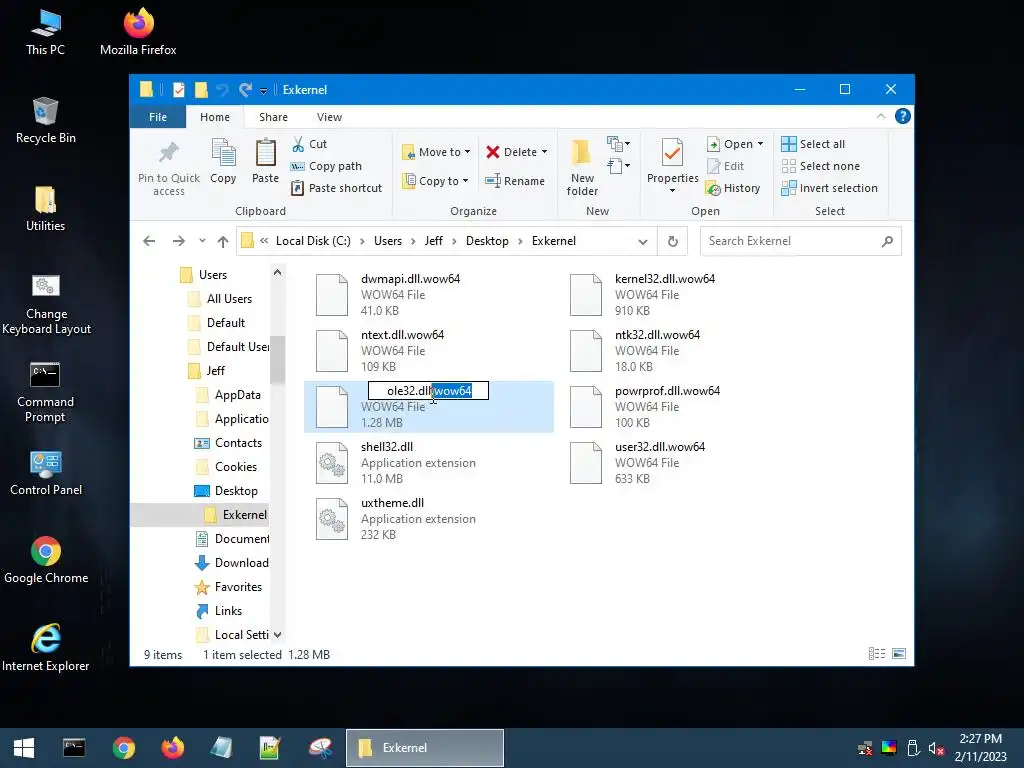The image size is (1024, 768).
Task: Switch to the Home tab
Action: coord(215,117)
